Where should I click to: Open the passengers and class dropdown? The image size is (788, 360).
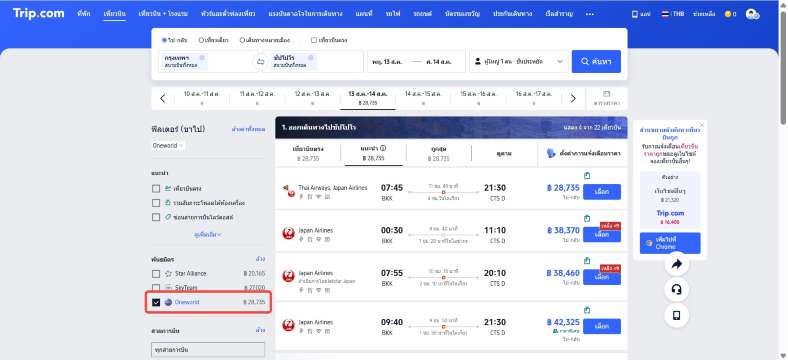tap(519, 61)
